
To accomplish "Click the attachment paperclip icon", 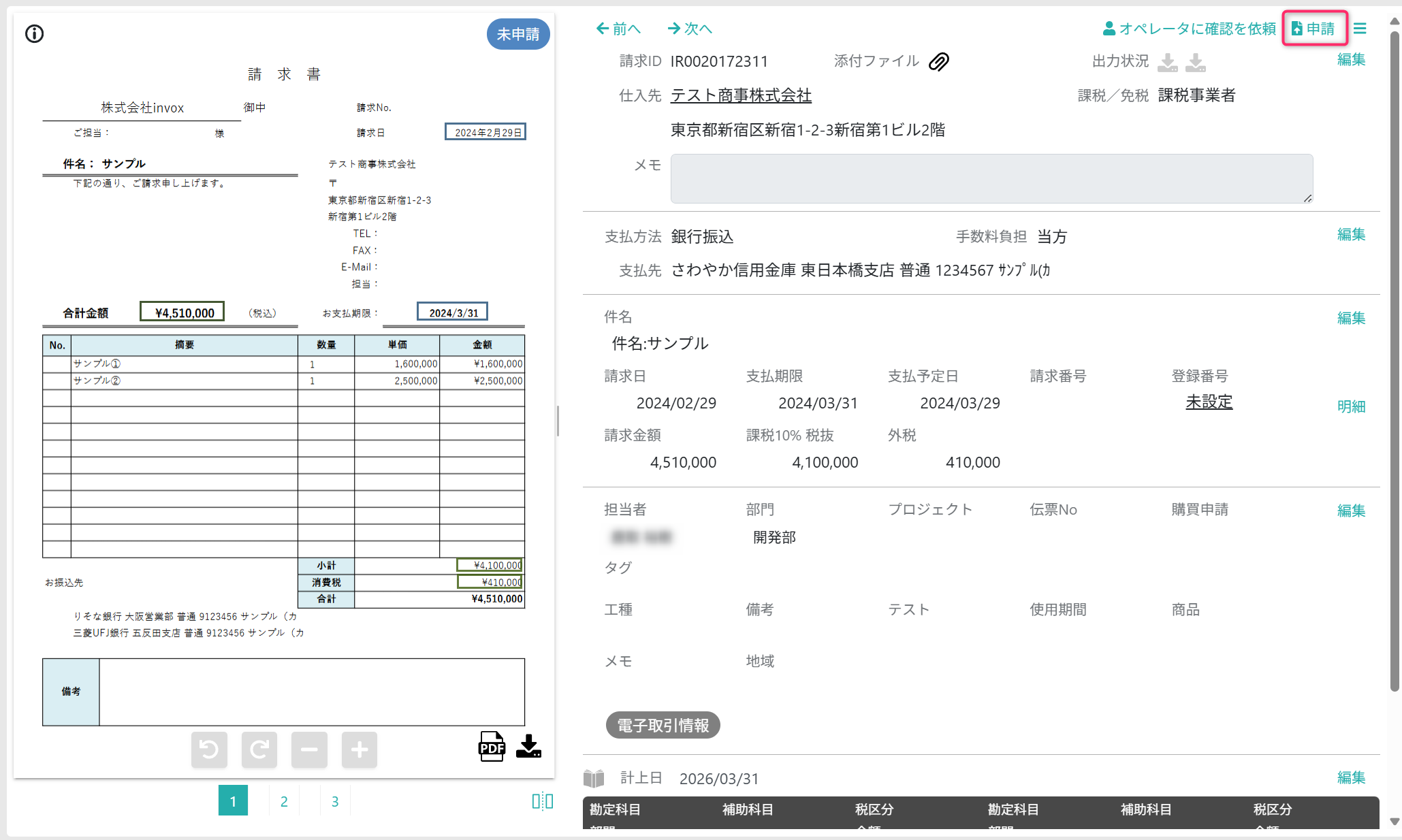I will 939,62.
